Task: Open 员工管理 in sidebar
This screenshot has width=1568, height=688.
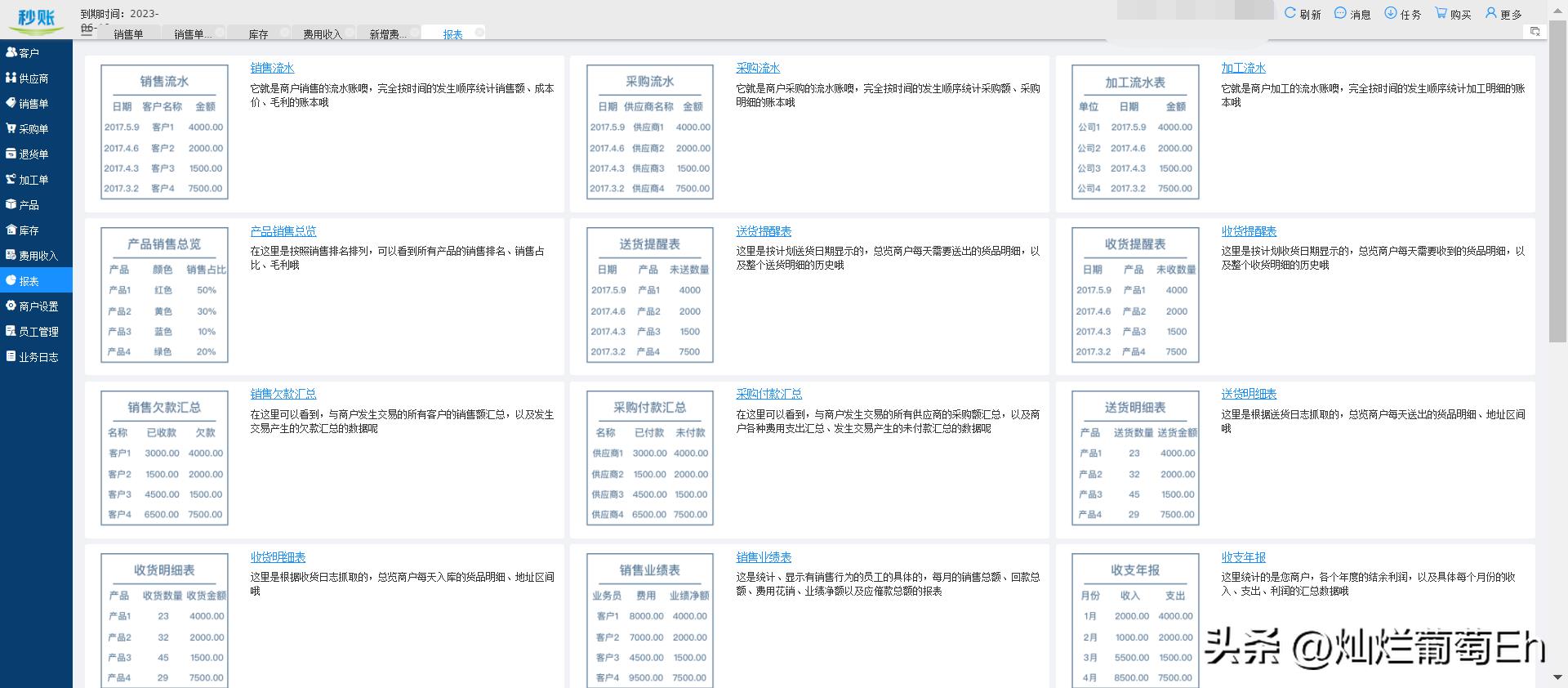Action: (x=36, y=332)
